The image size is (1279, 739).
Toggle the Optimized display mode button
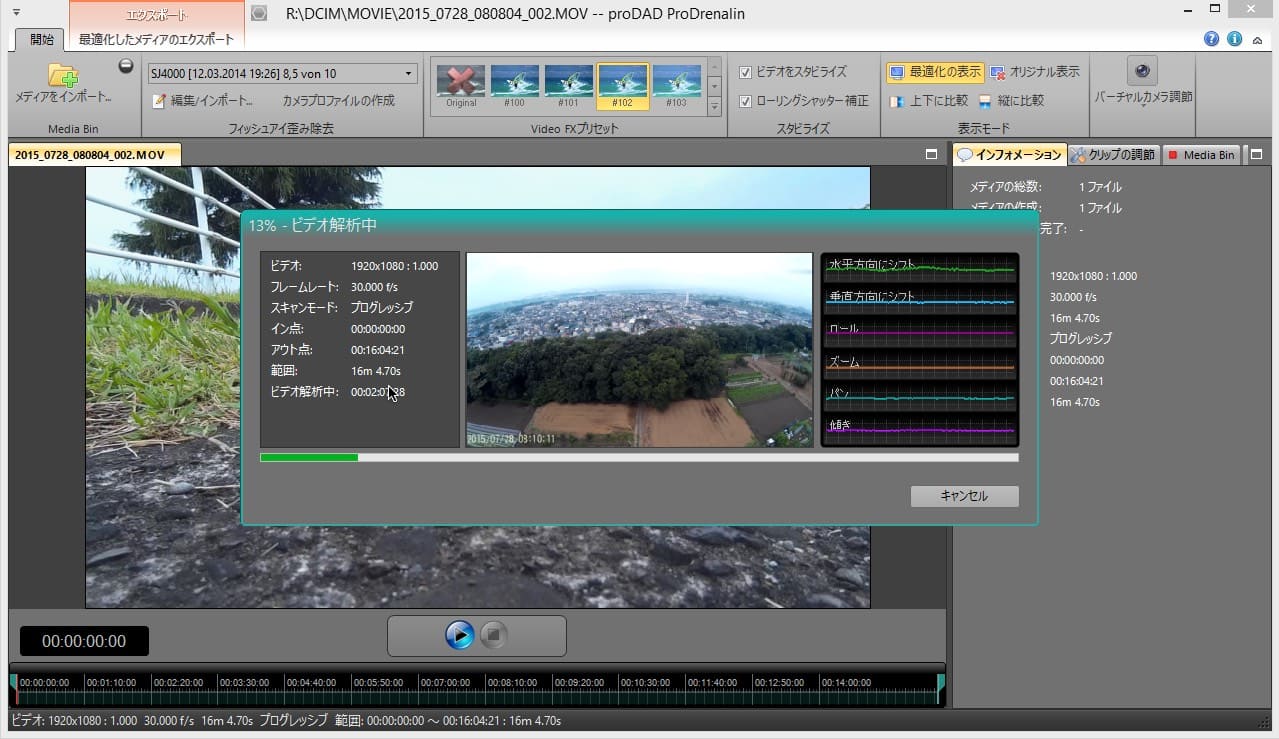click(x=934, y=72)
